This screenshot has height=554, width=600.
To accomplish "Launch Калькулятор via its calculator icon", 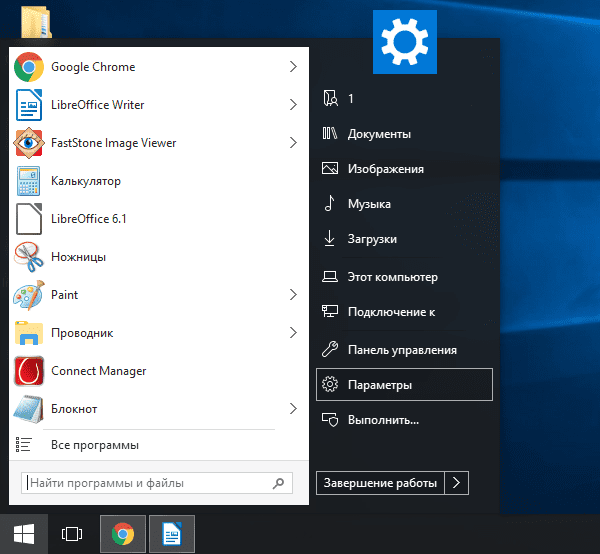I will (x=28, y=181).
